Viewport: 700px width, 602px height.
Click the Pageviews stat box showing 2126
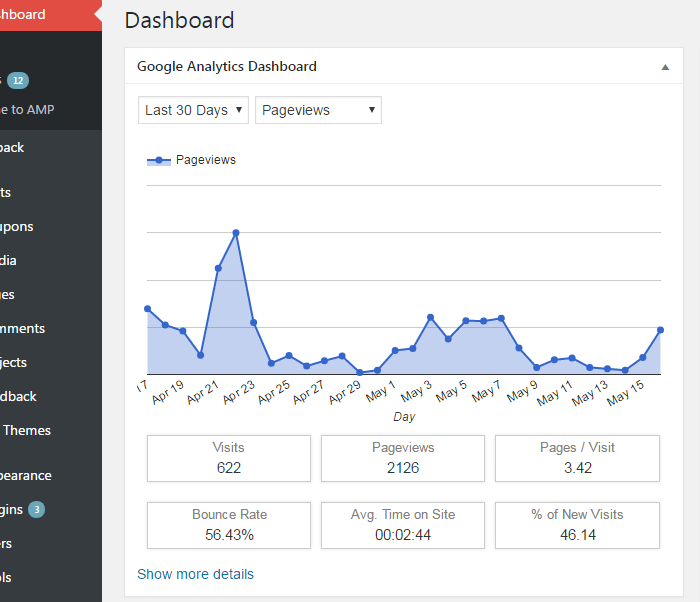point(403,458)
